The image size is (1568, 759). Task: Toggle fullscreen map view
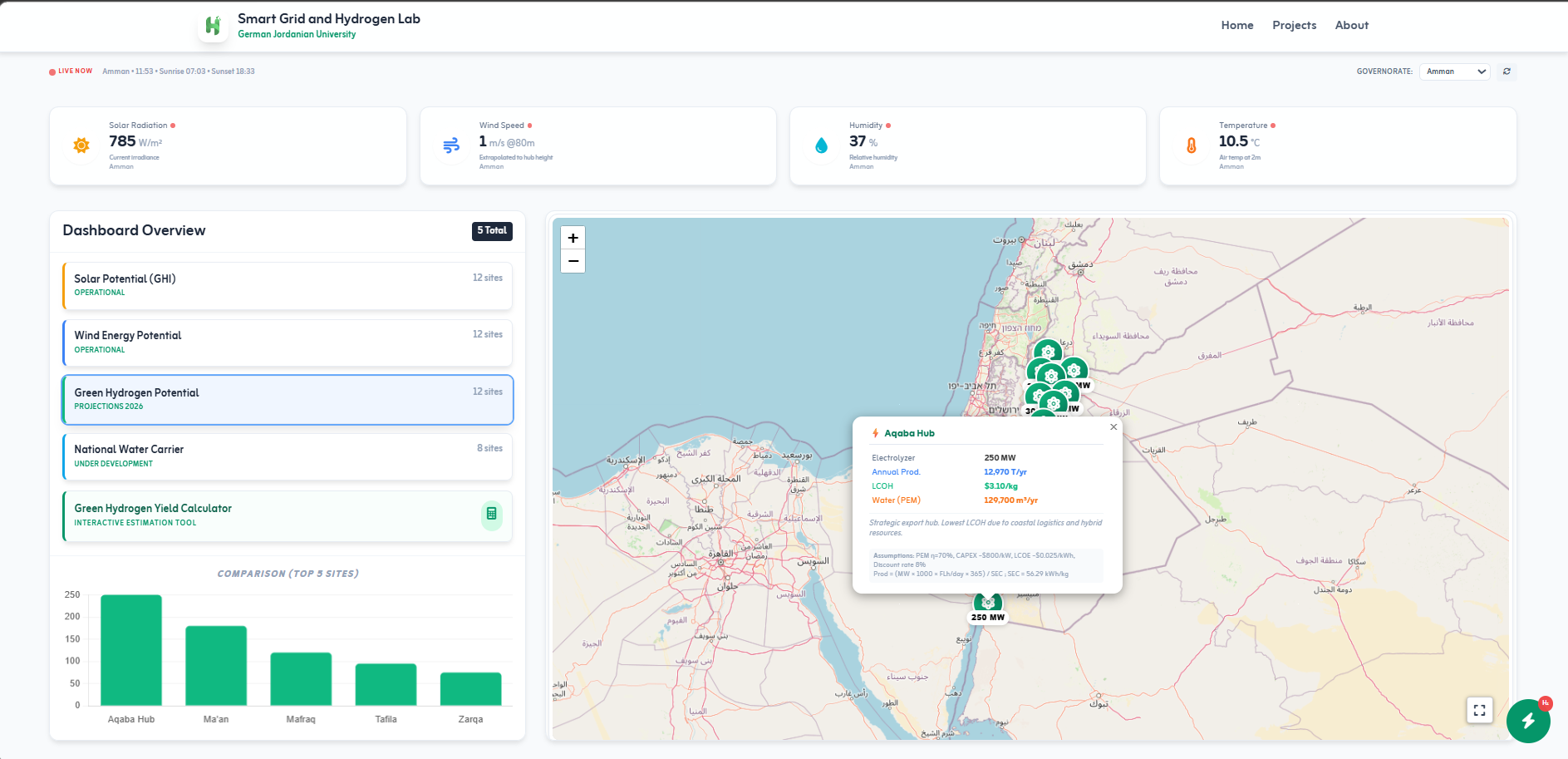[1479, 710]
